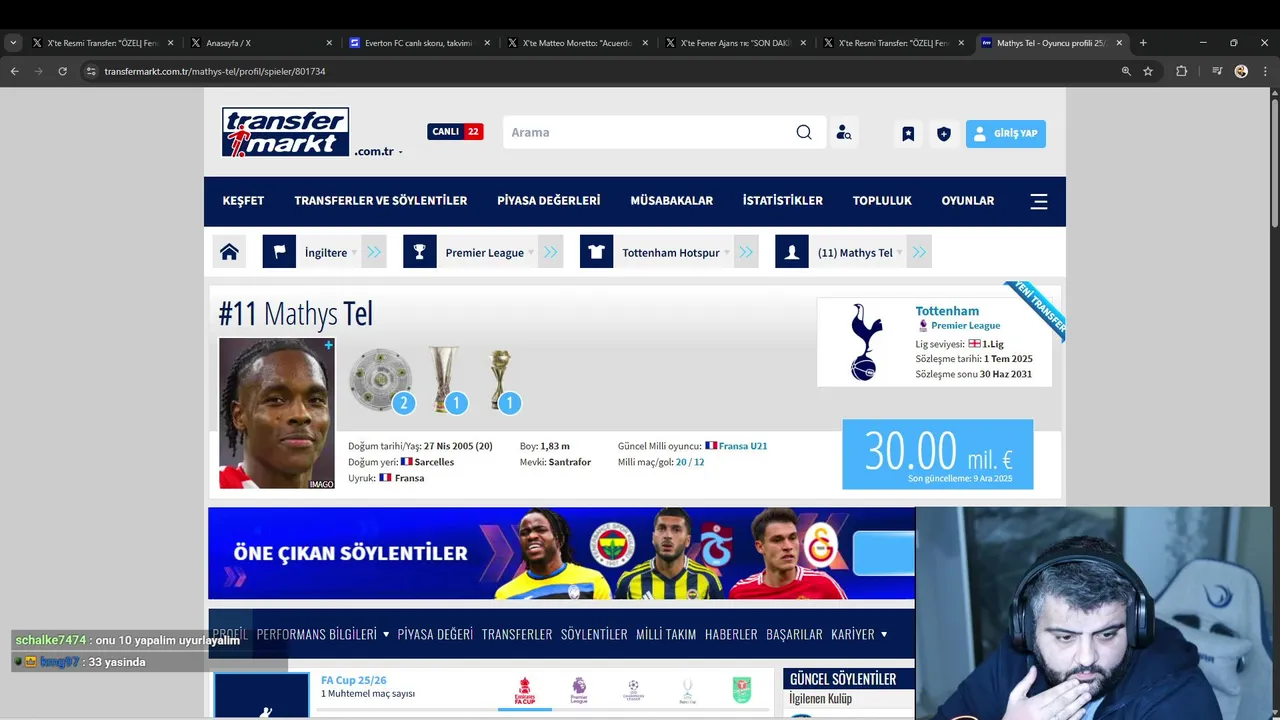Click the silver cup trophy icon

[x=444, y=379]
